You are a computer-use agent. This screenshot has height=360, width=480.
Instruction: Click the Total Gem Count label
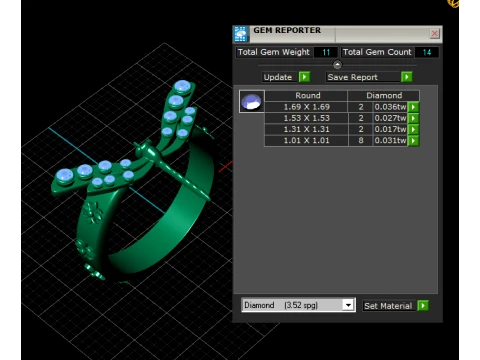(x=377, y=52)
